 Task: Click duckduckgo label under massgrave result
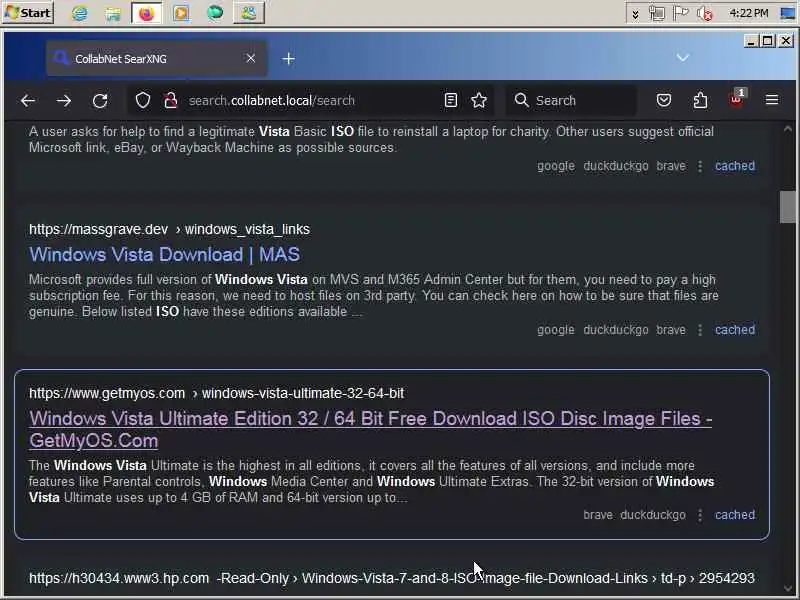pos(616,330)
